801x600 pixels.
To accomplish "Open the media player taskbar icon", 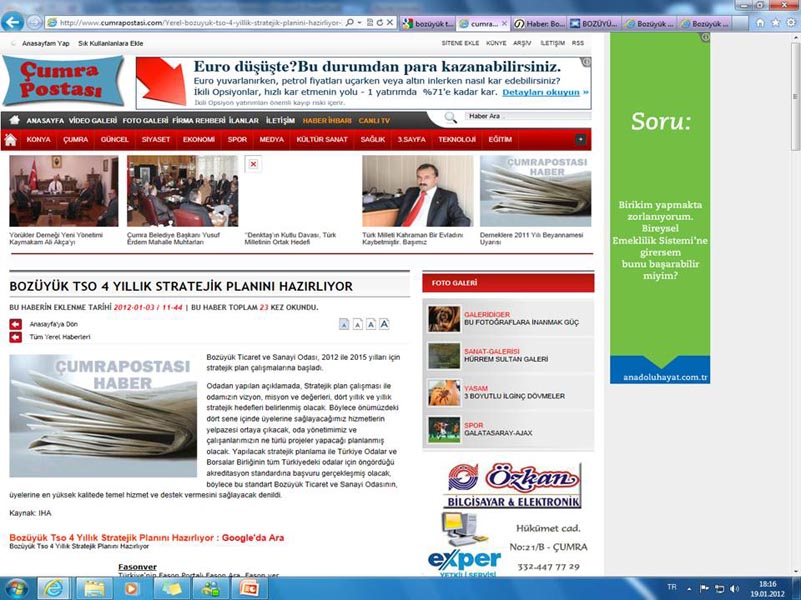I will coord(131,589).
